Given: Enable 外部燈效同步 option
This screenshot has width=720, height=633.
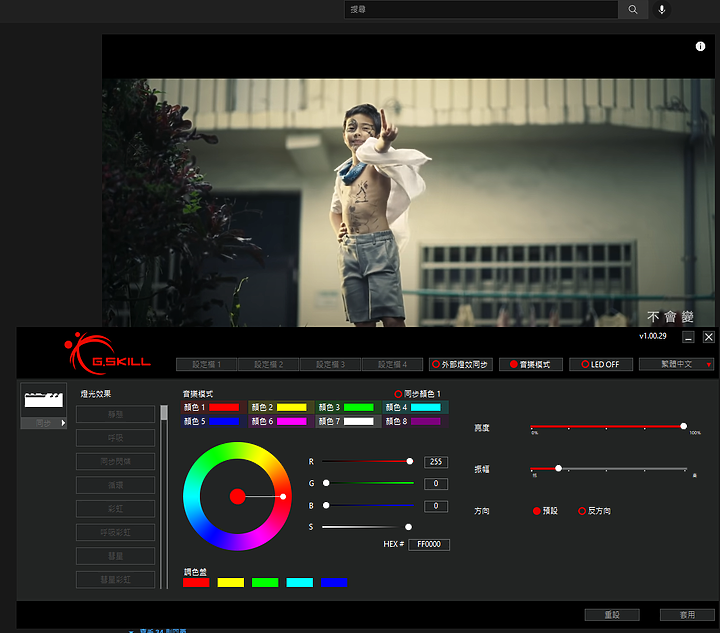Looking at the screenshot, I should (x=461, y=364).
